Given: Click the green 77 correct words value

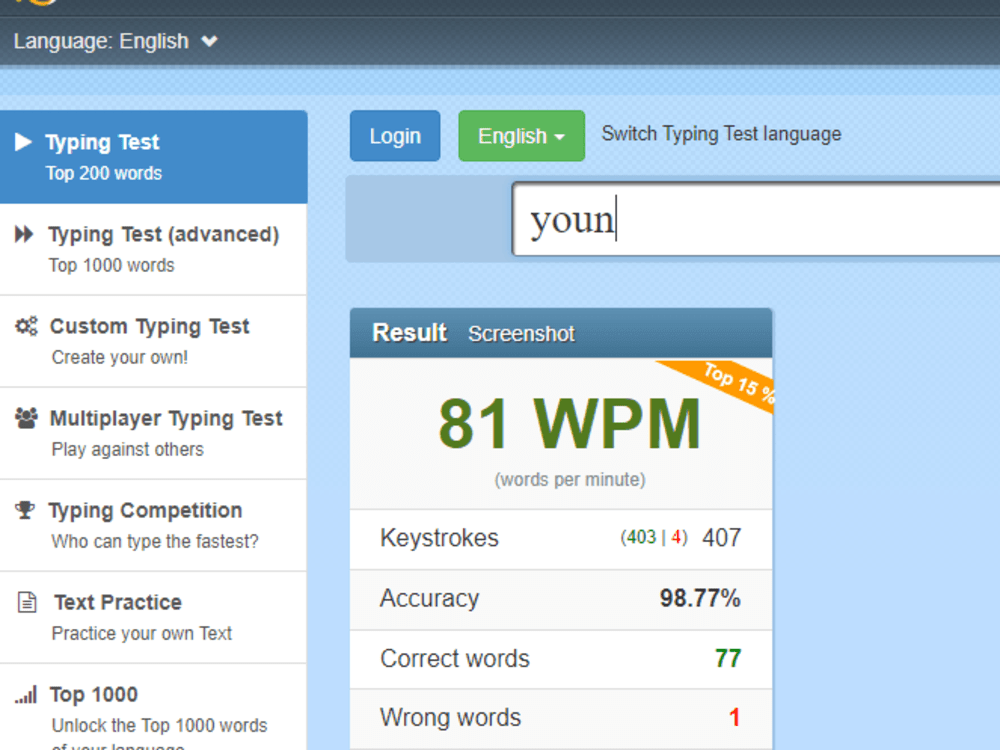Looking at the screenshot, I should click(x=728, y=658).
